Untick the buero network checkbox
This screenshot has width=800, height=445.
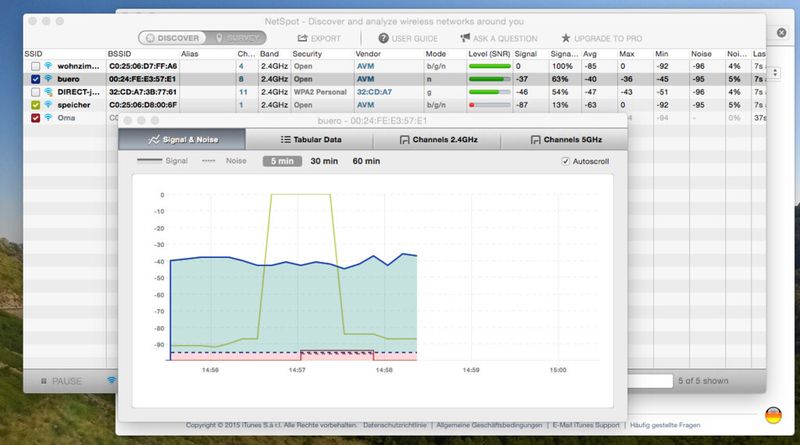click(35, 79)
